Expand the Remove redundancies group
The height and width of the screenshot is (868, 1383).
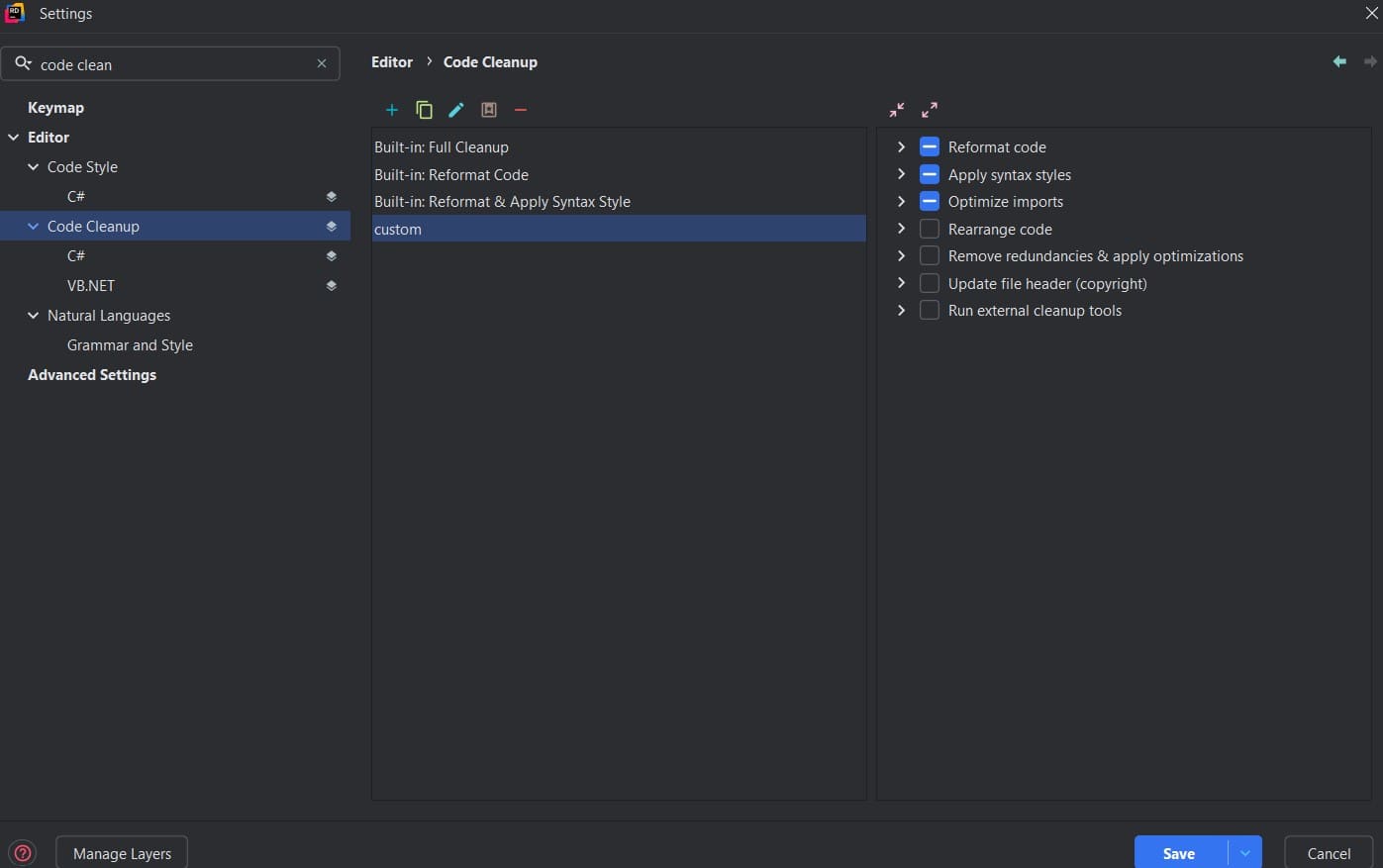(901, 255)
